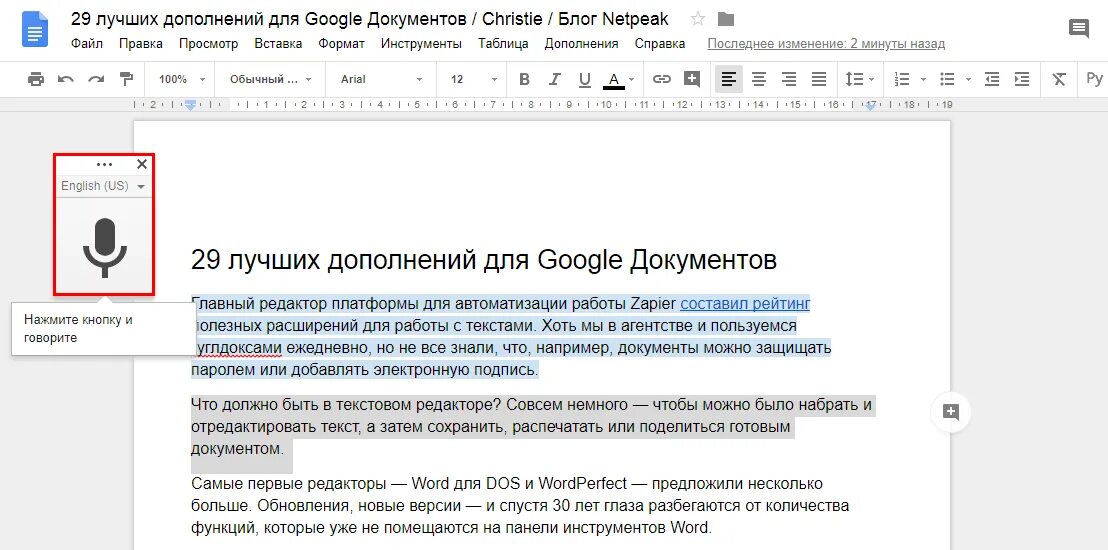The height and width of the screenshot is (550, 1108).
Task: Align text right
Action: tap(789, 79)
